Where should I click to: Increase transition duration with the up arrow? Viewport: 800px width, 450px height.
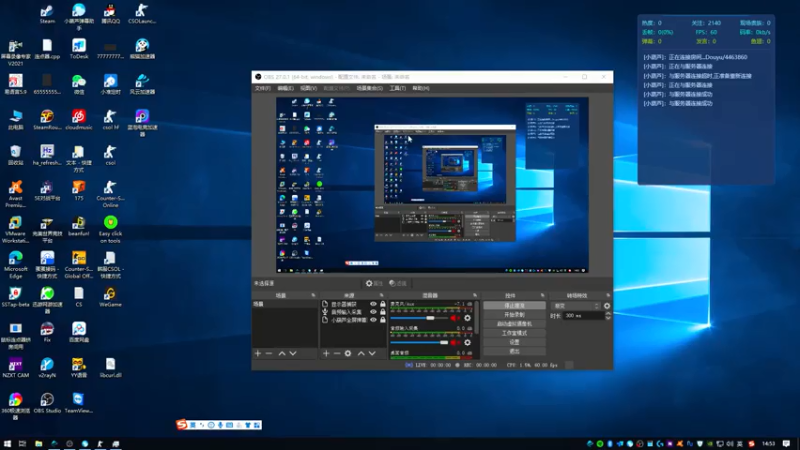pos(608,314)
